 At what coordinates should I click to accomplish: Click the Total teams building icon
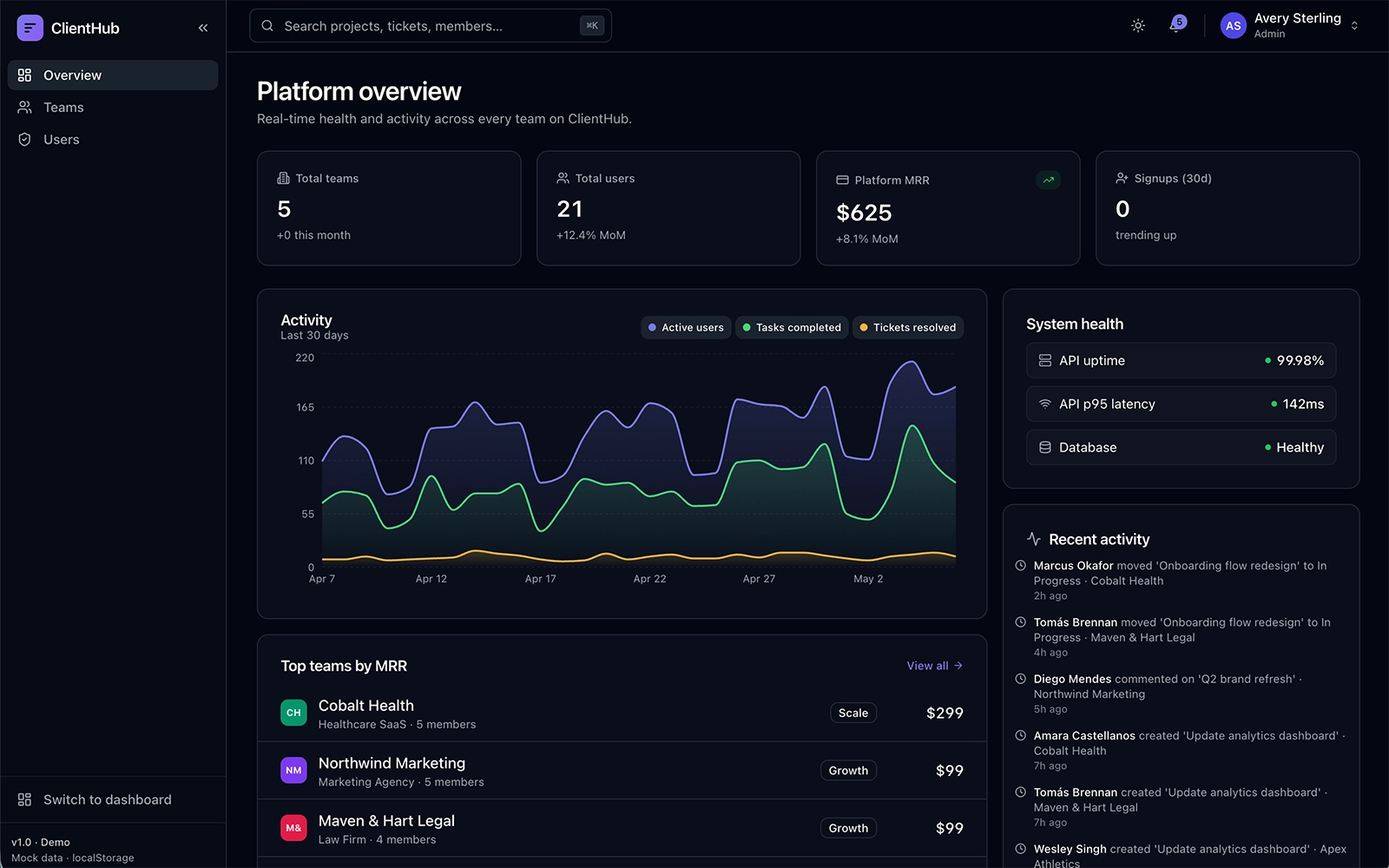[283, 178]
